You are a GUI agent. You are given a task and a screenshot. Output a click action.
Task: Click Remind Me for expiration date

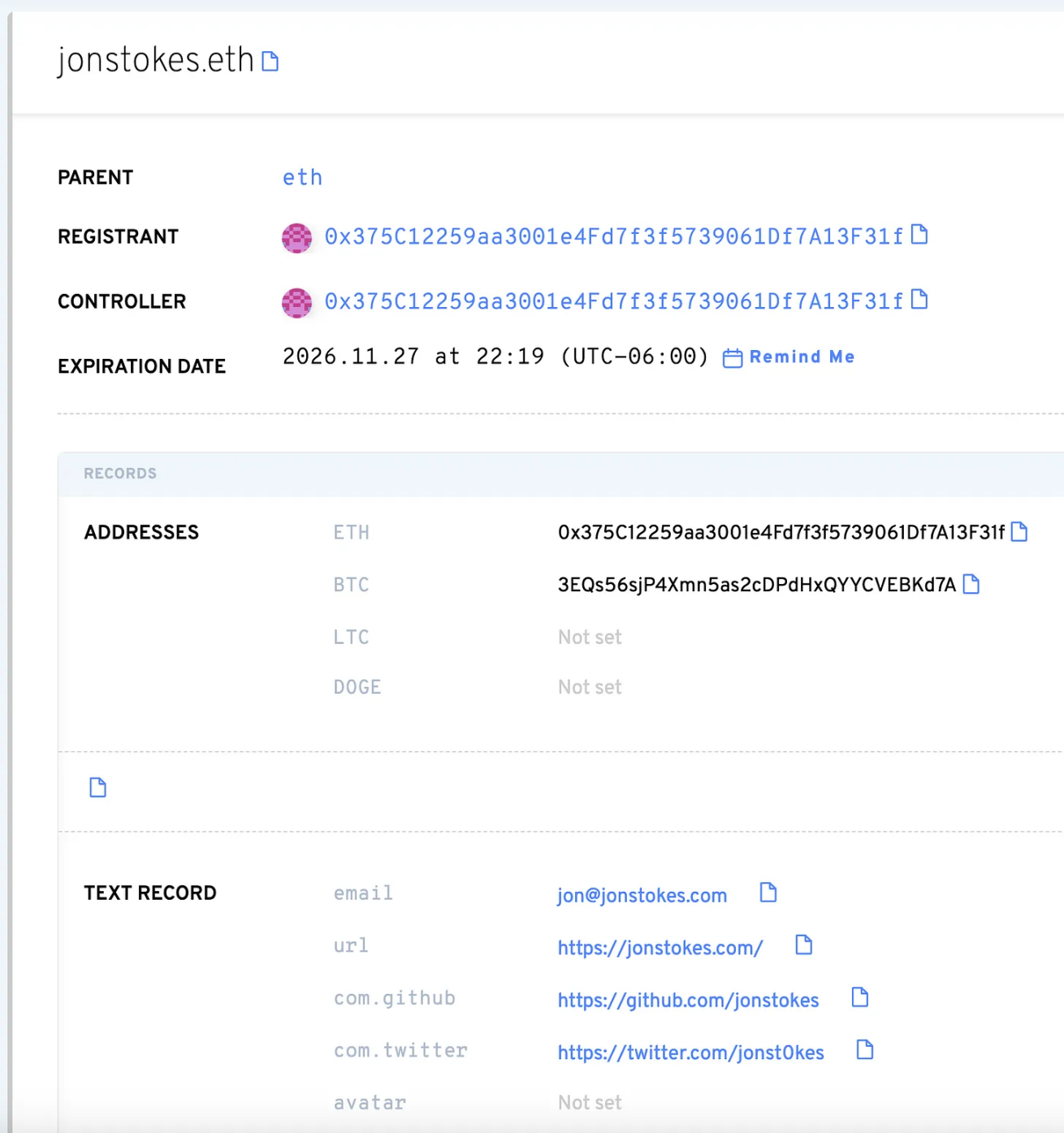pyautogui.click(x=801, y=357)
